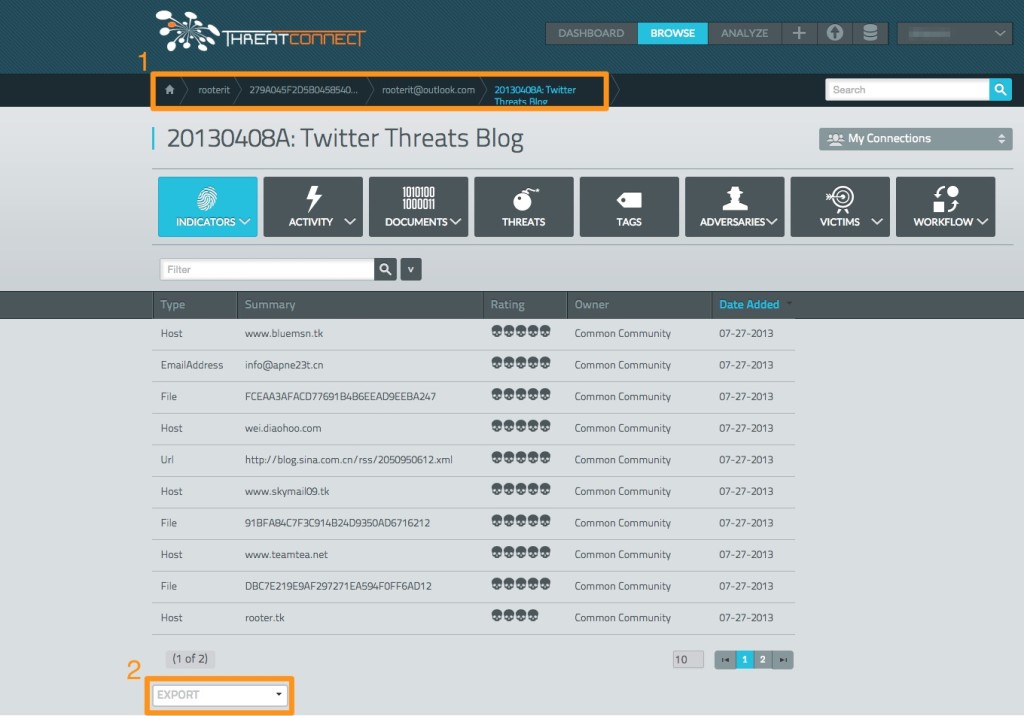This screenshot has width=1024, height=716.
Task: Focus the top Search field
Action: coord(907,90)
